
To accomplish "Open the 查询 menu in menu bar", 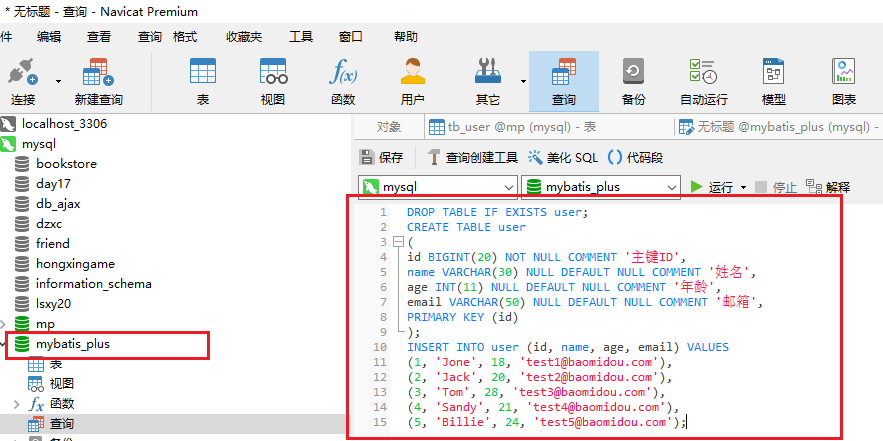I will coord(150,37).
